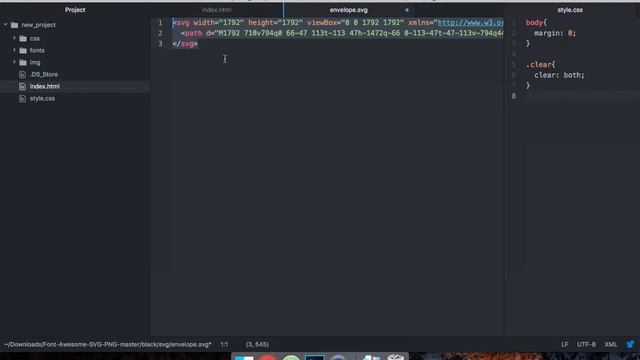
Task: Select the new_project folder label
Action: point(38,25)
